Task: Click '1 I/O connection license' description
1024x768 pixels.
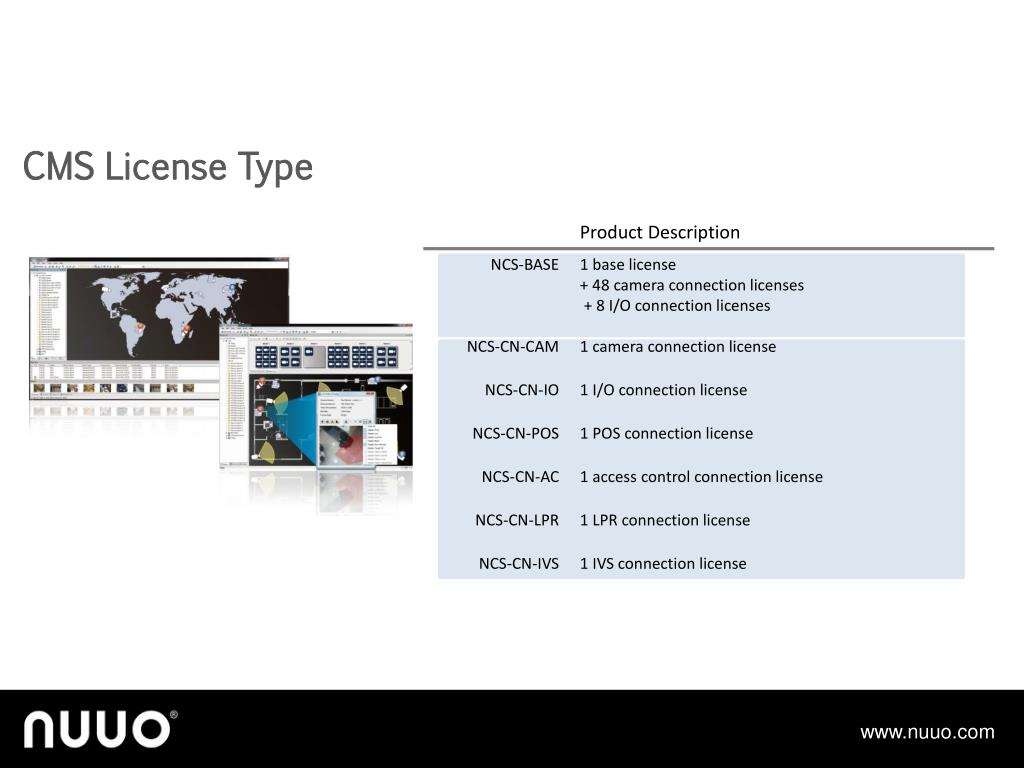Action: (x=664, y=390)
